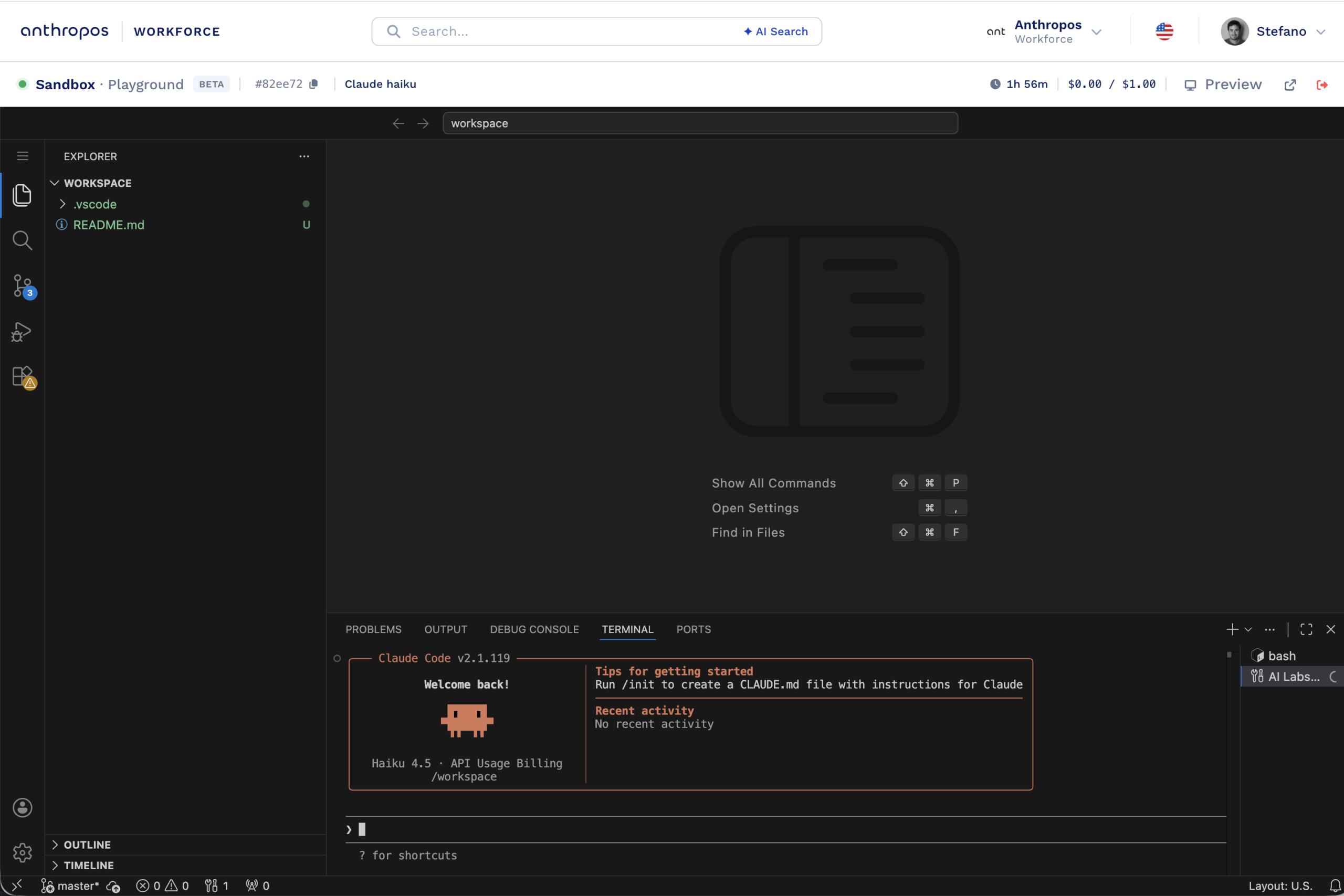Click the Layout: U.S. status item

[x=1280, y=886]
